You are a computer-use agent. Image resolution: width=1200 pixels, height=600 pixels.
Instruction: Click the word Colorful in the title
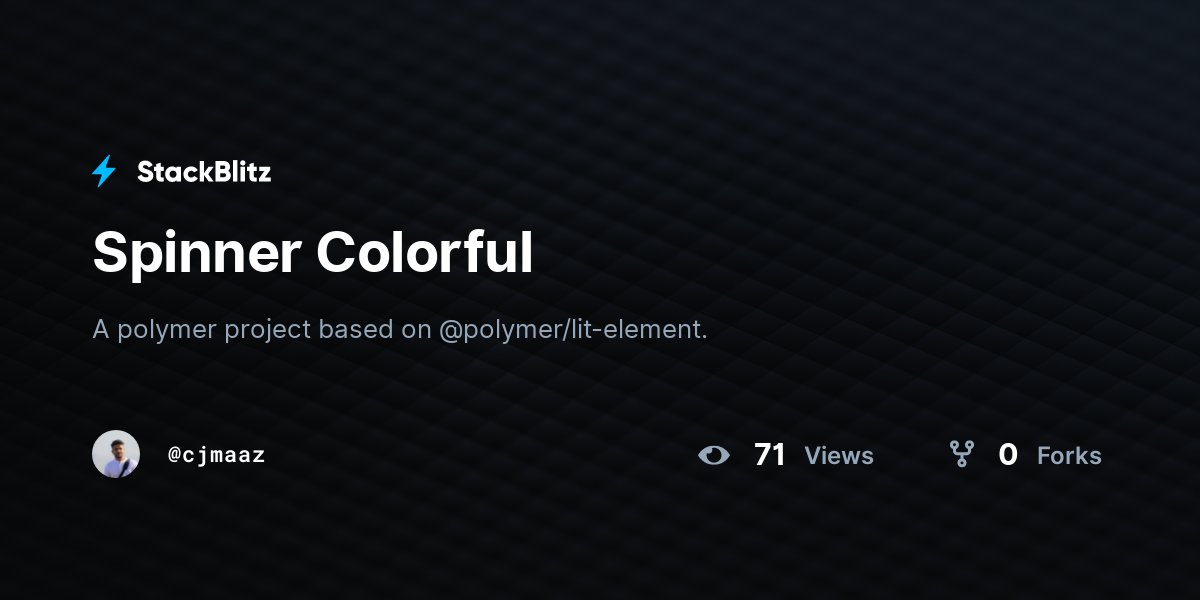425,252
